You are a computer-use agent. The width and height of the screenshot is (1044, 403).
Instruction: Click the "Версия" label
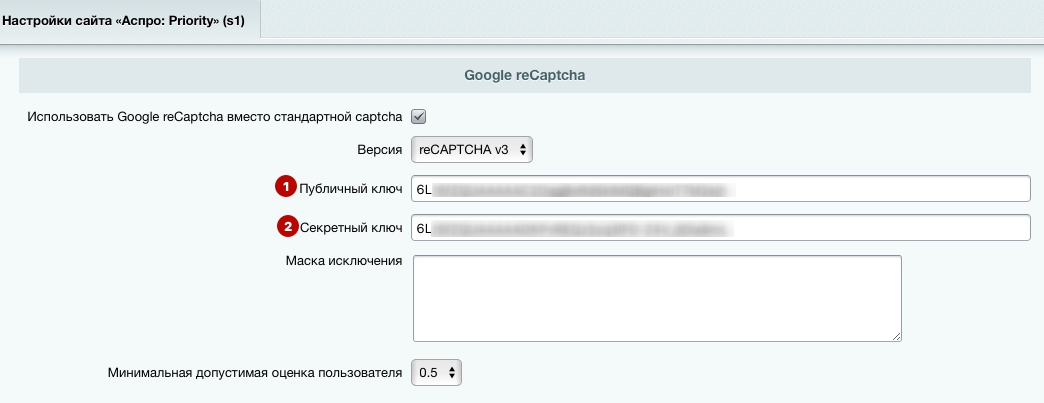click(380, 150)
